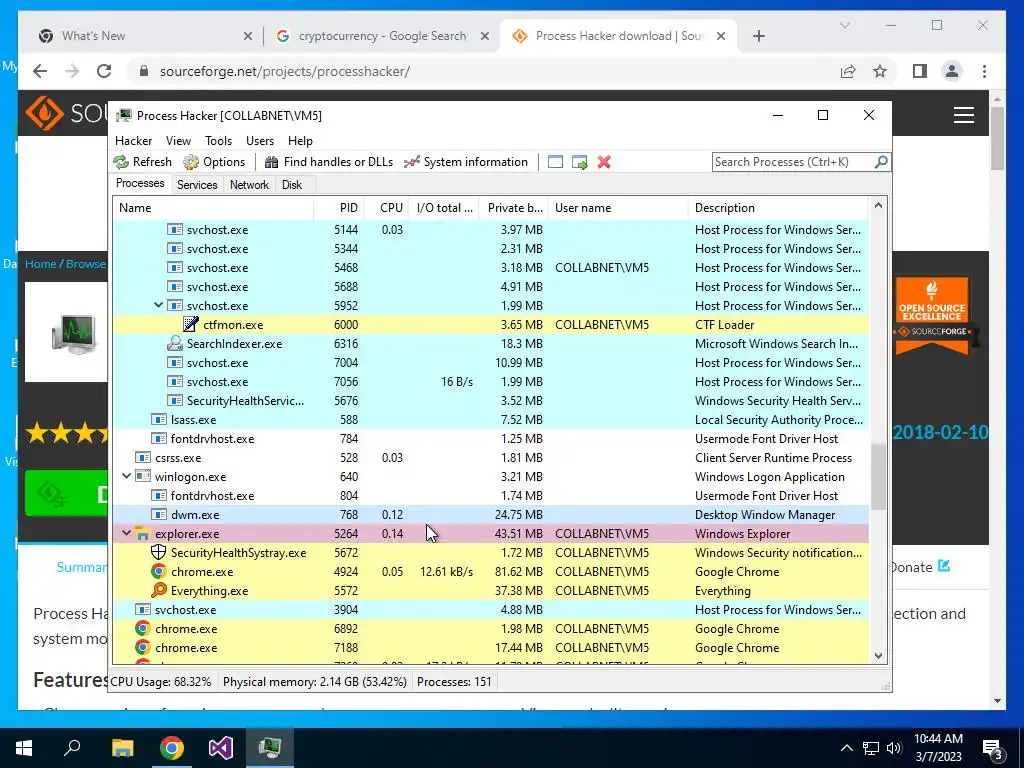Collapse the winlogon.exe process tree
Image resolution: width=1024 pixels, height=768 pixels.
pos(127,476)
